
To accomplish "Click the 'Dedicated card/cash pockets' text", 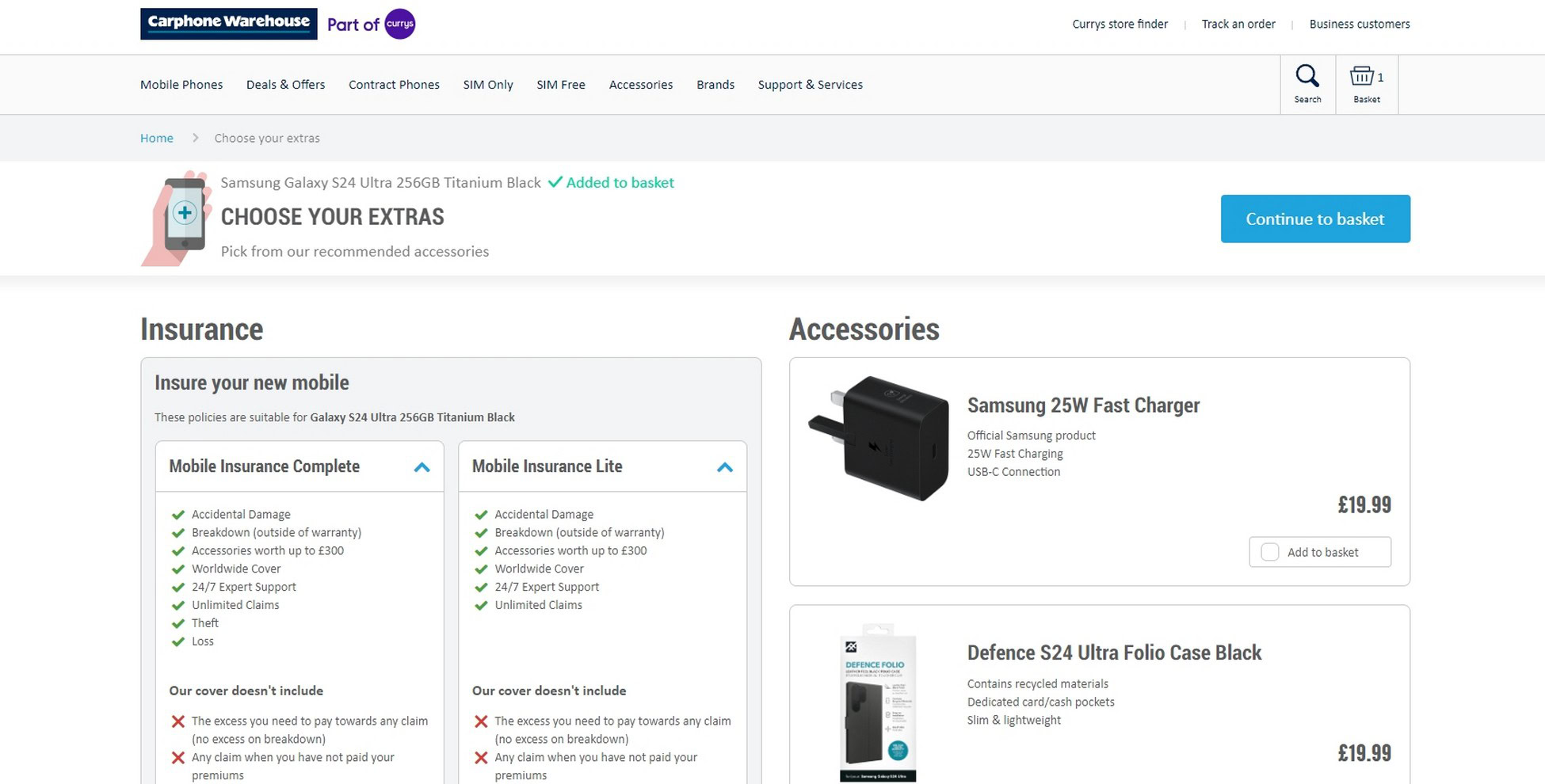I will pyautogui.click(x=1040, y=702).
